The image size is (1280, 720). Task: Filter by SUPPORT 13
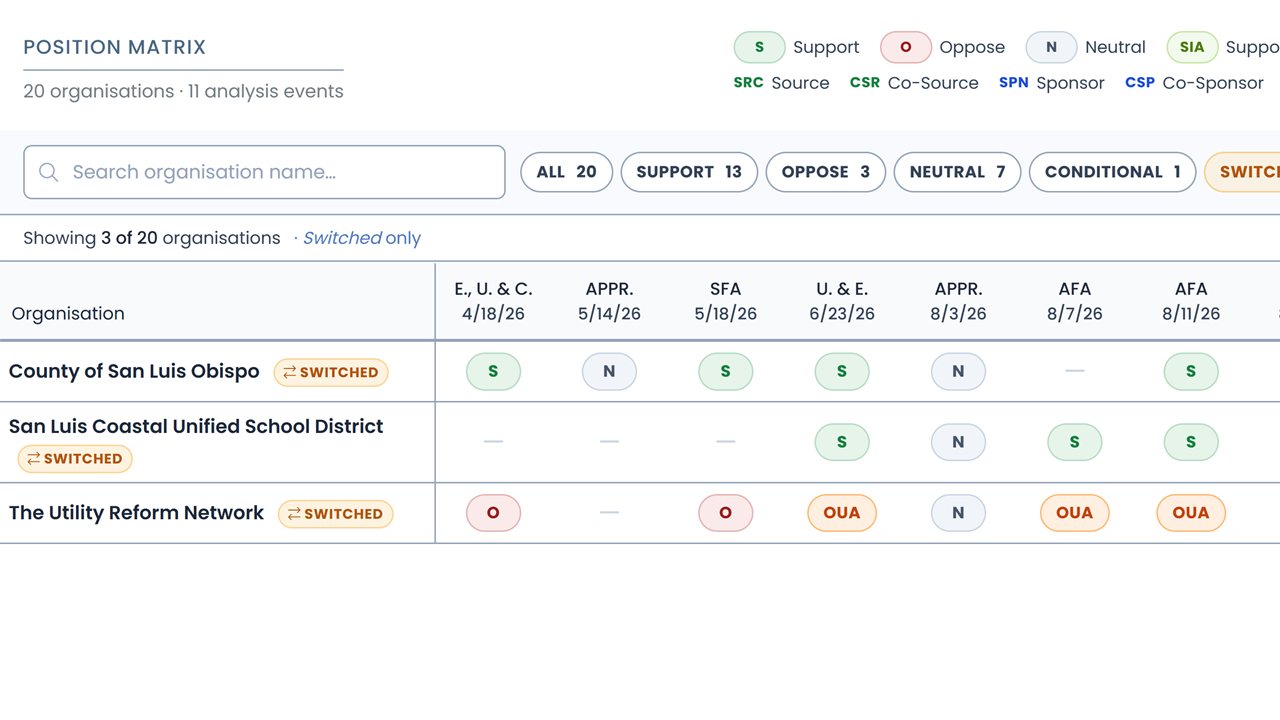coord(689,172)
